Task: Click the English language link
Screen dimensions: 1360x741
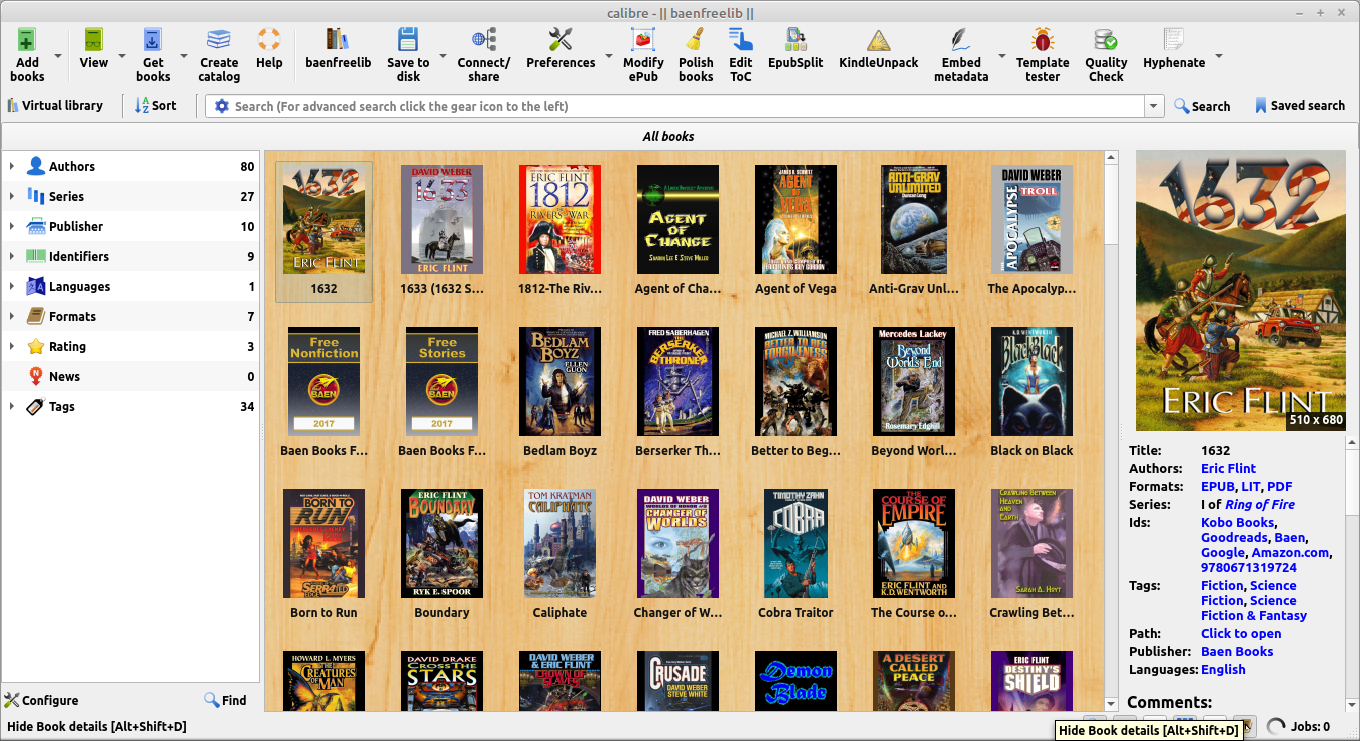Action: point(1223,669)
